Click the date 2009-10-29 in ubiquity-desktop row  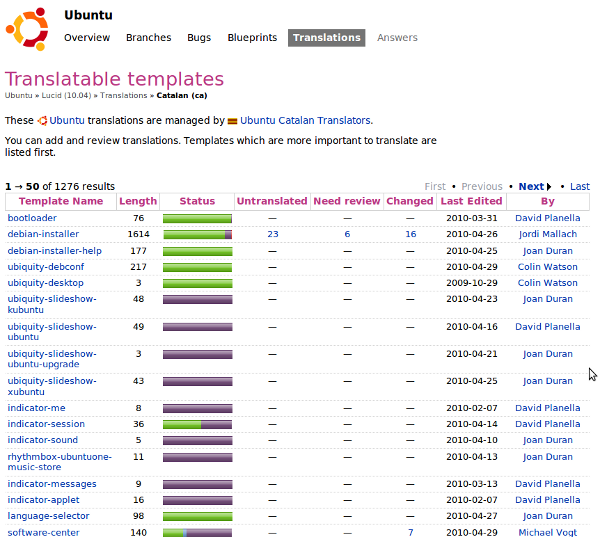(472, 283)
